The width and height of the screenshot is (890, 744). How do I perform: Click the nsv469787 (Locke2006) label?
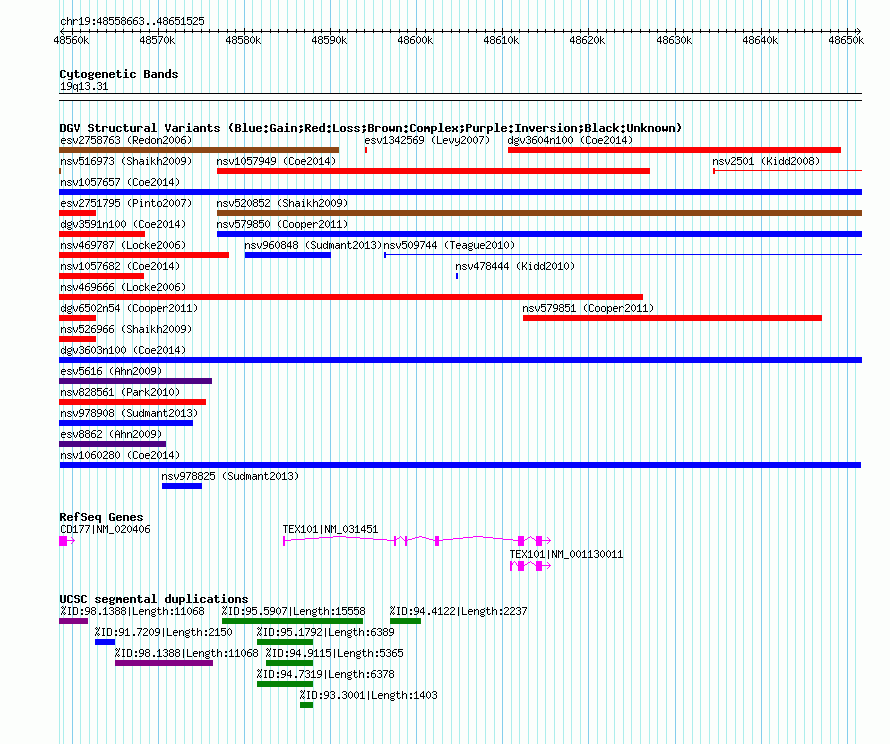coord(123,245)
